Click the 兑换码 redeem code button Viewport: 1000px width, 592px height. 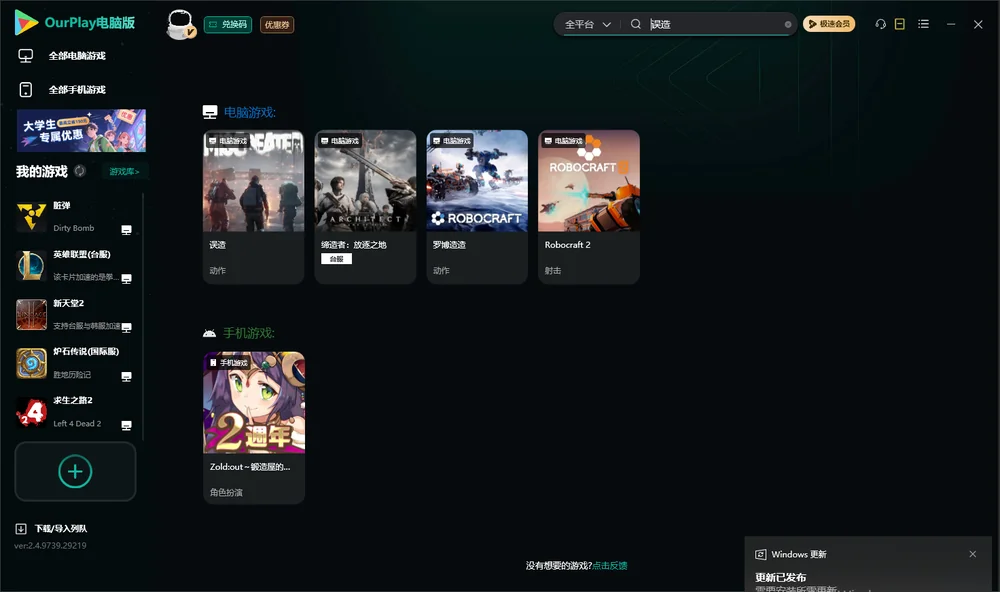[x=228, y=24]
